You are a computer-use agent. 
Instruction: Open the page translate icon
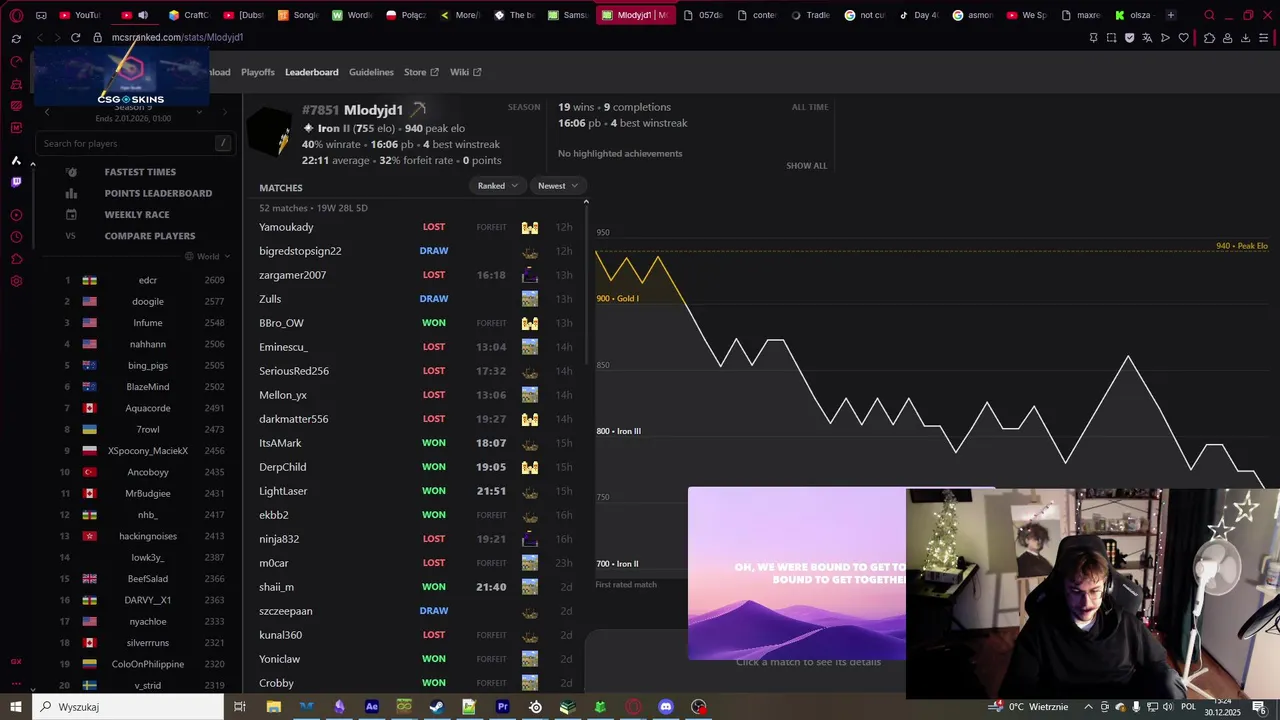click(x=1147, y=37)
